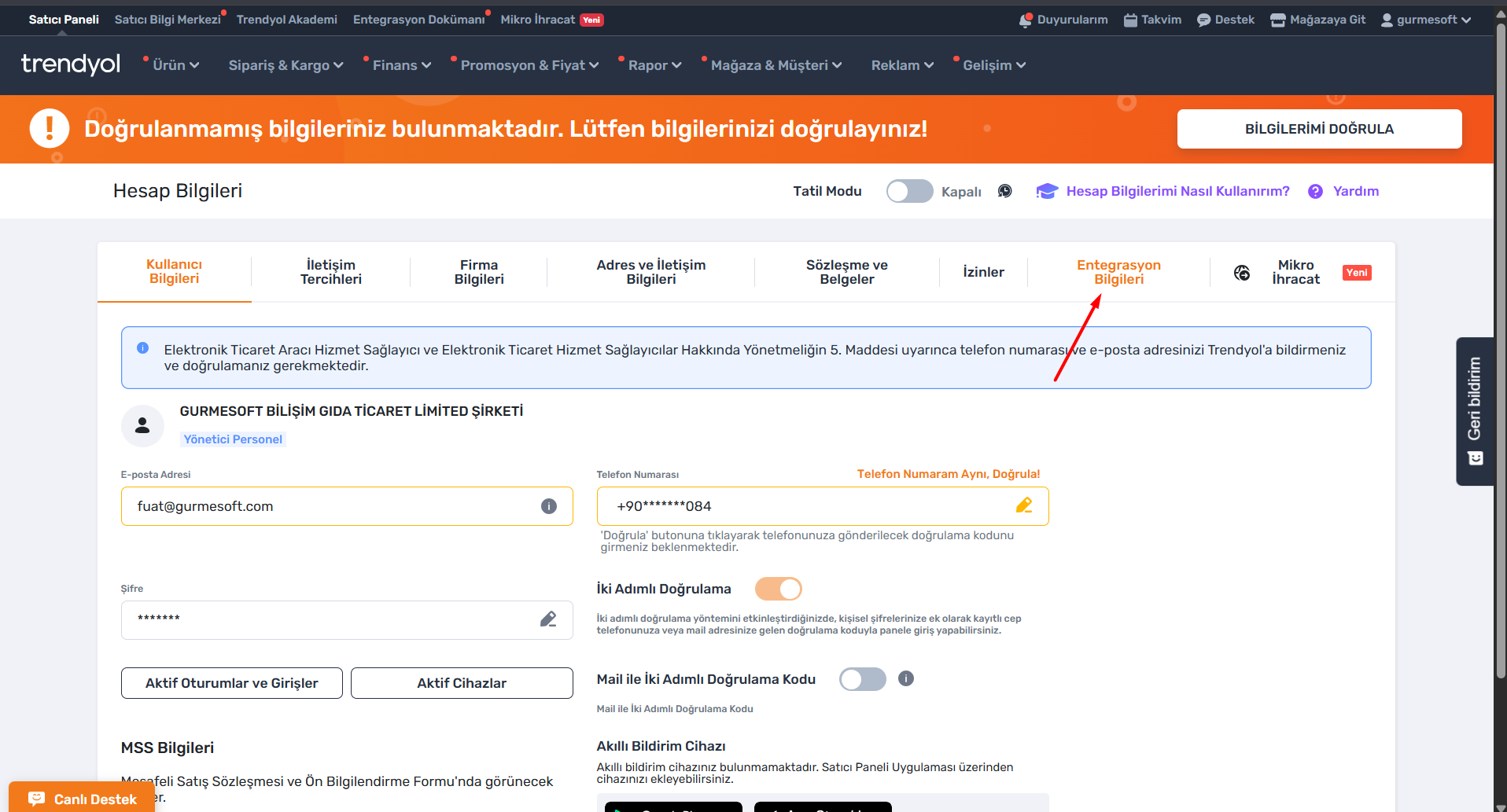
Task: Edit phone number using the pencil icon
Action: pyautogui.click(x=1024, y=505)
